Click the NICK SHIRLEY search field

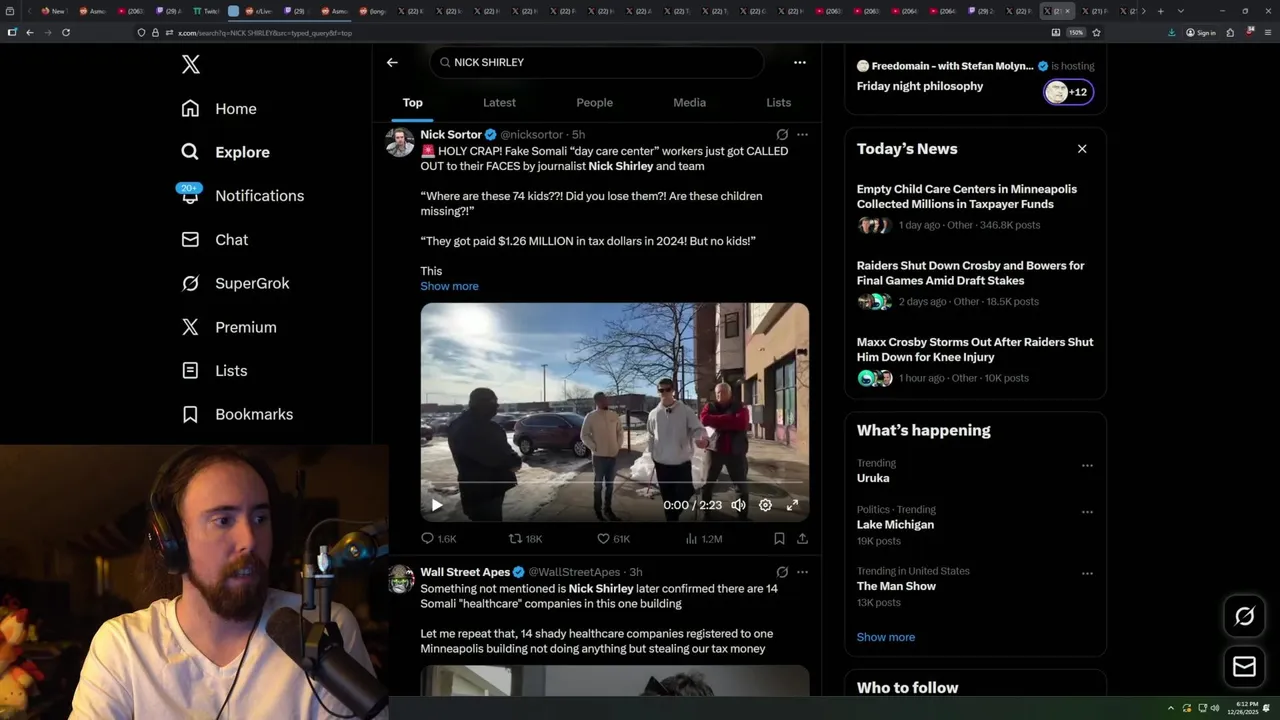pos(597,62)
